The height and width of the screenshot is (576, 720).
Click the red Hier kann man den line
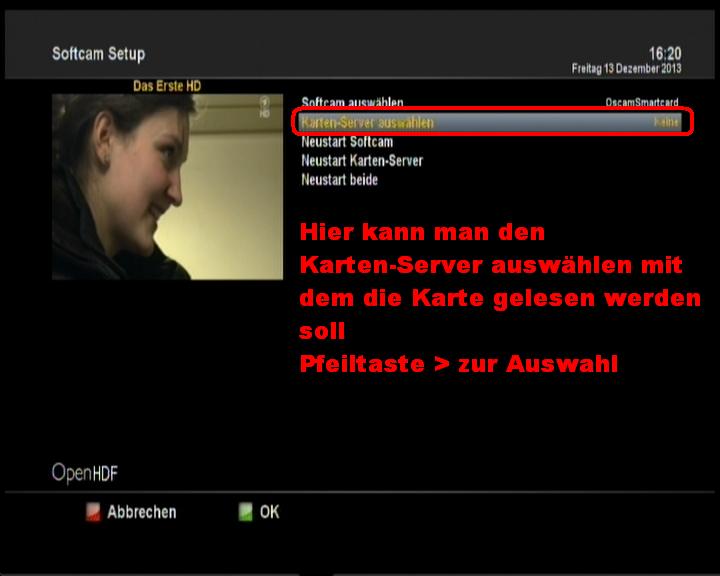pos(423,233)
